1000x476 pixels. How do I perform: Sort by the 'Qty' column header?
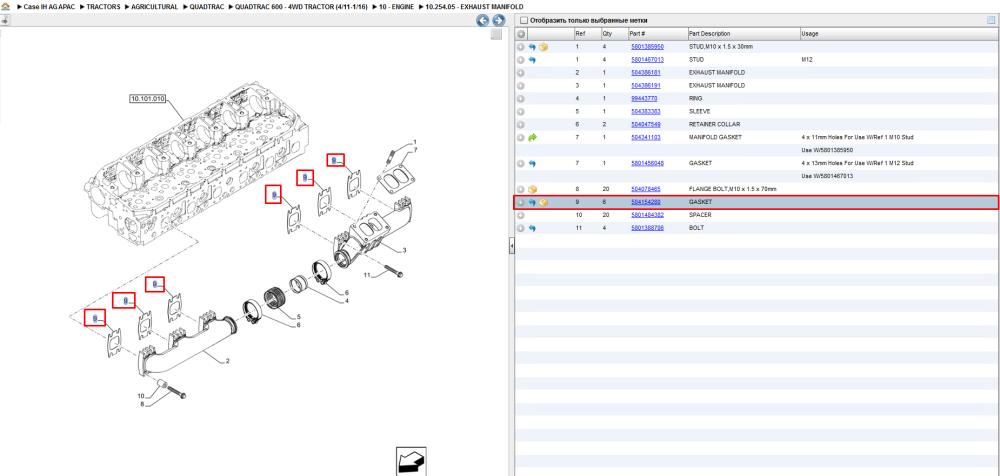(x=607, y=34)
